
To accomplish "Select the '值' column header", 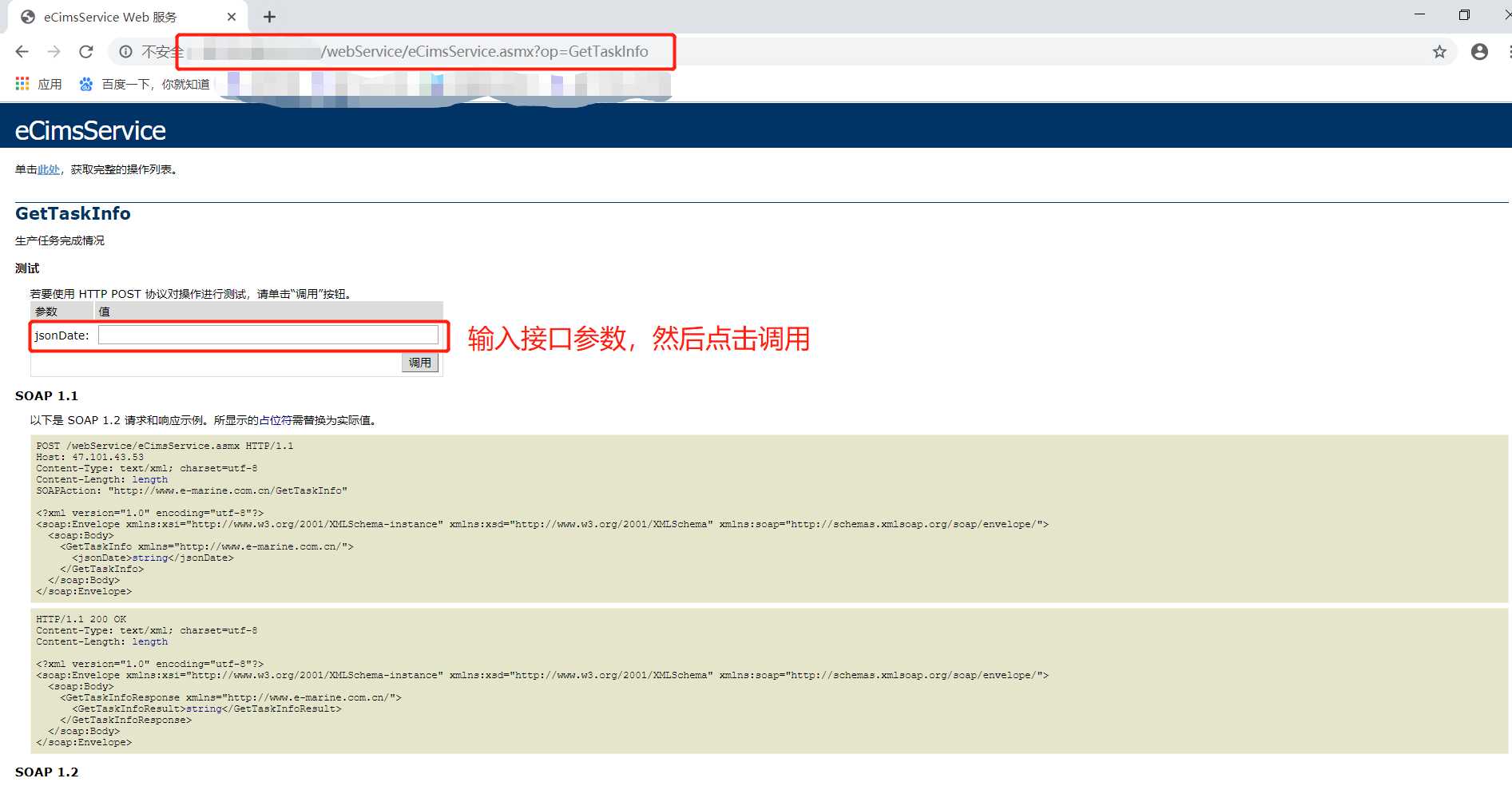I will coord(105,312).
